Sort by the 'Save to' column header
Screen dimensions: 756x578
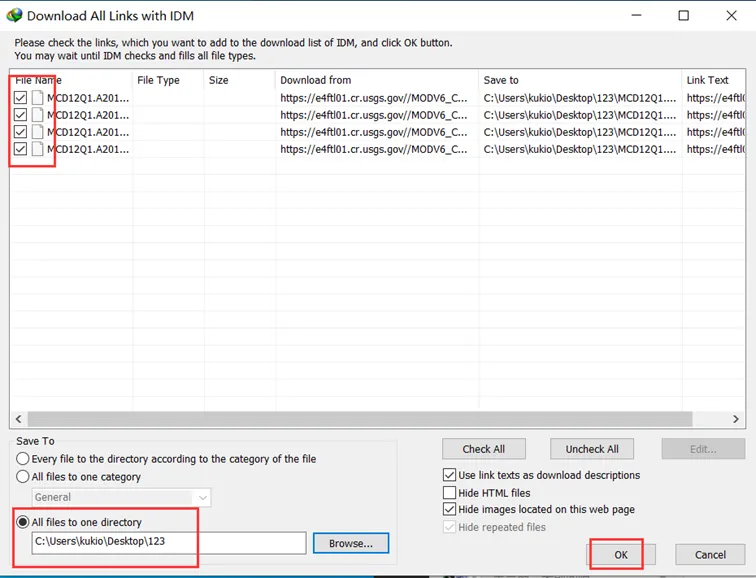(580, 80)
